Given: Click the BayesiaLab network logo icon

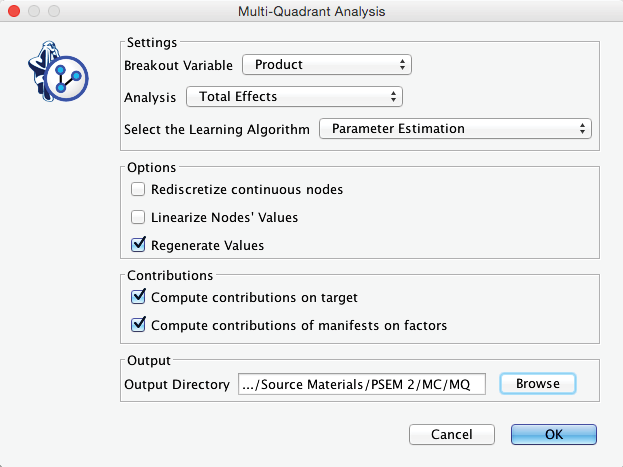Looking at the screenshot, I should [x=58, y=71].
